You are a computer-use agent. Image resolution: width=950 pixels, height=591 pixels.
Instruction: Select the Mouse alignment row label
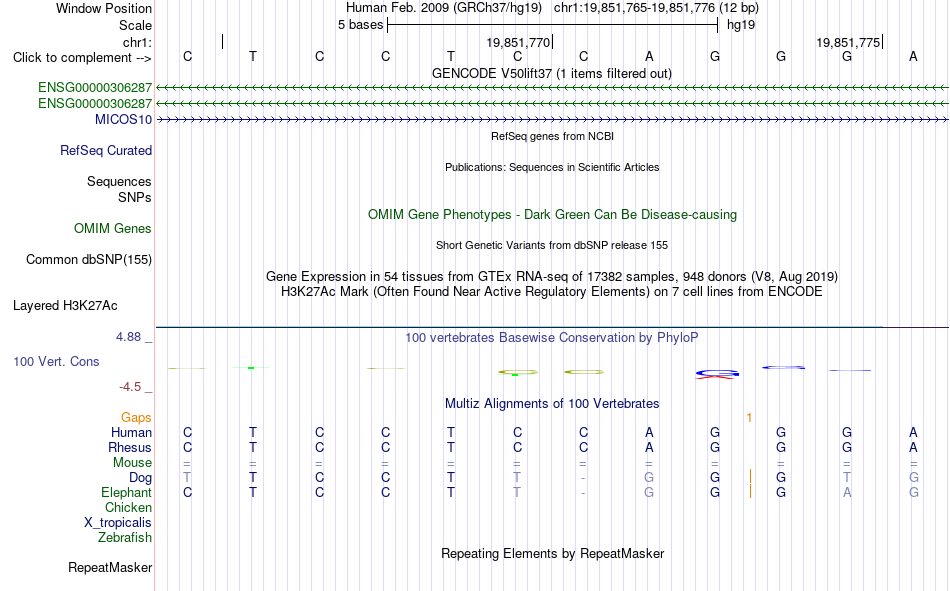pos(132,462)
